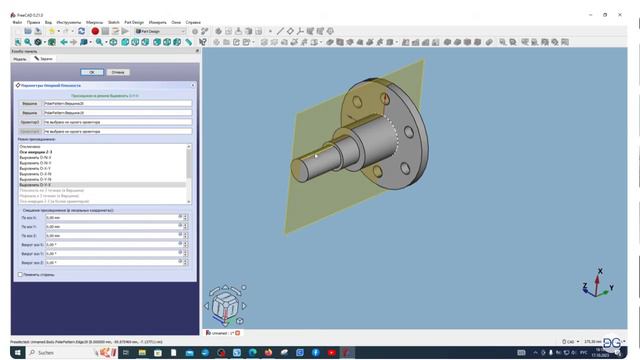Confirm with the OK button

click(92, 72)
